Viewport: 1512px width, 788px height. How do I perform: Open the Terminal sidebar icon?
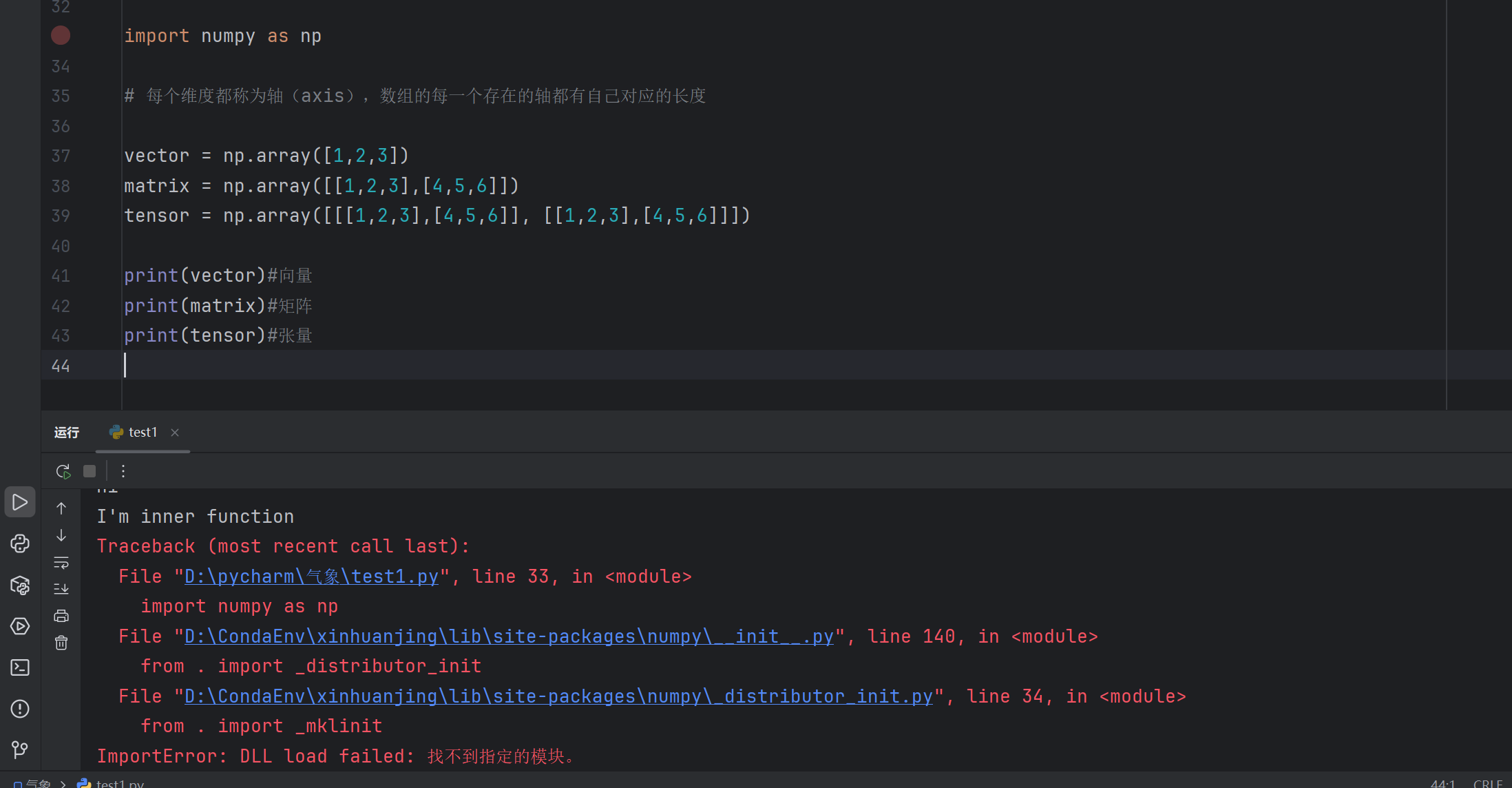point(20,667)
